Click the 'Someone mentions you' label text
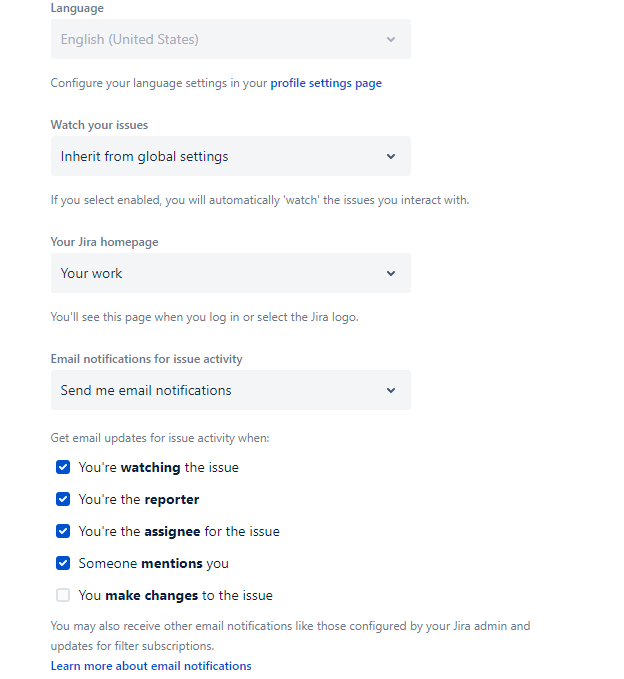The height and width of the screenshot is (679, 624). point(154,563)
